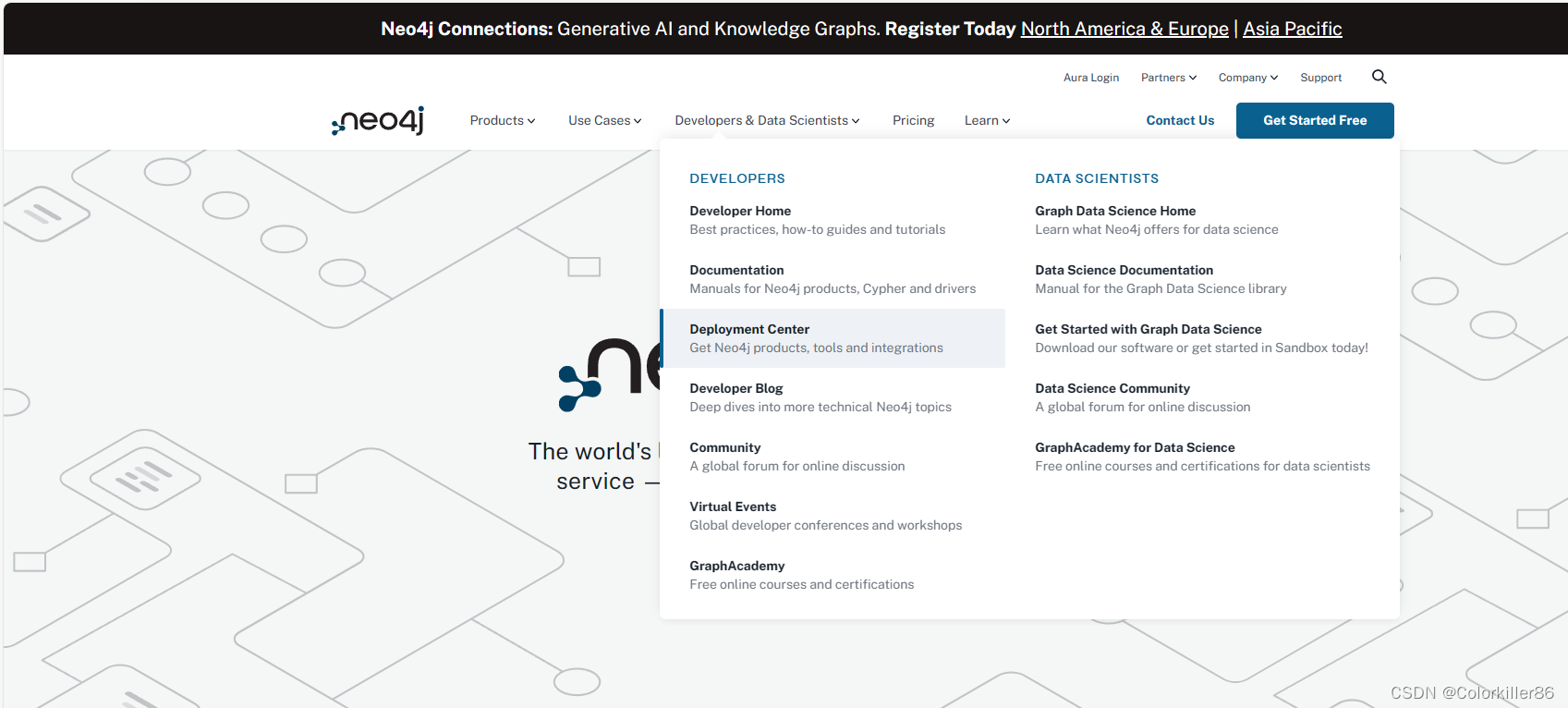Click 'Get Neo4j products, tools and integrations' text

pyautogui.click(x=816, y=348)
